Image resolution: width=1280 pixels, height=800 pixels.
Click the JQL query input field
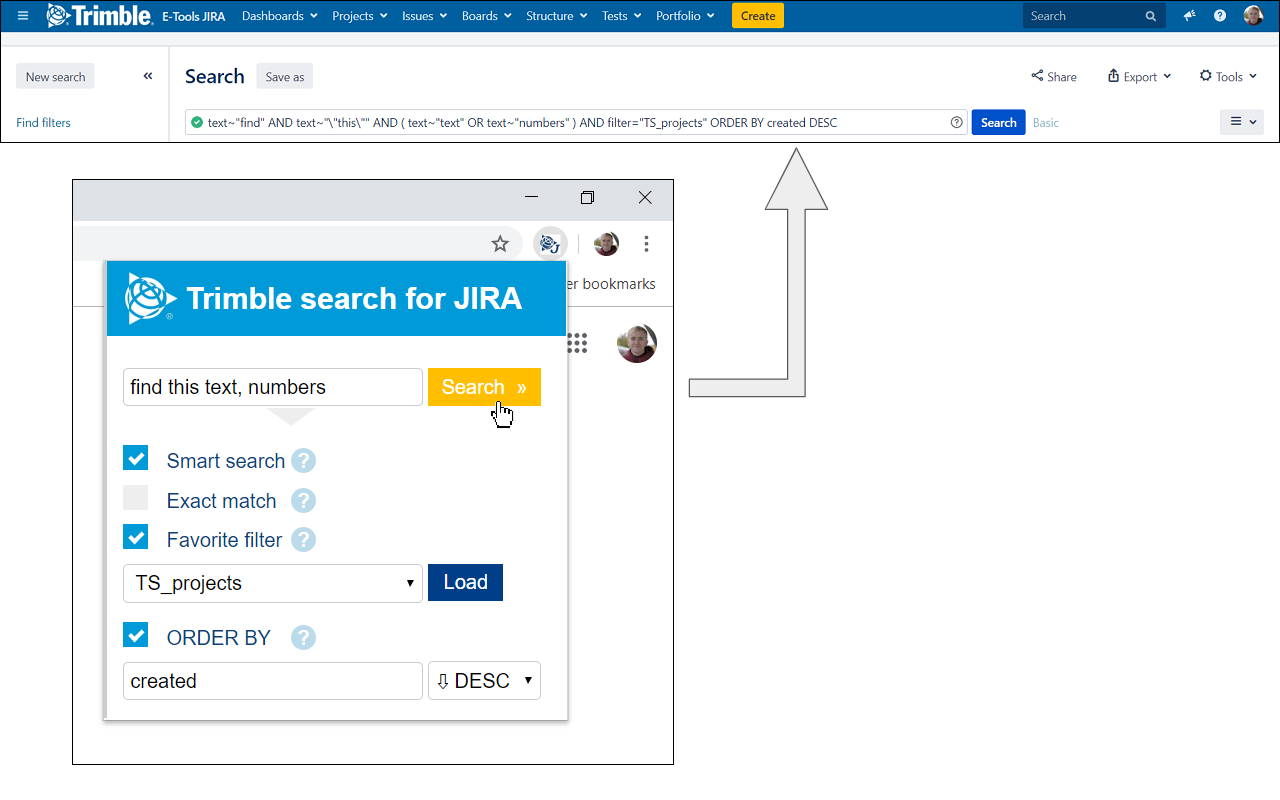pos(576,122)
